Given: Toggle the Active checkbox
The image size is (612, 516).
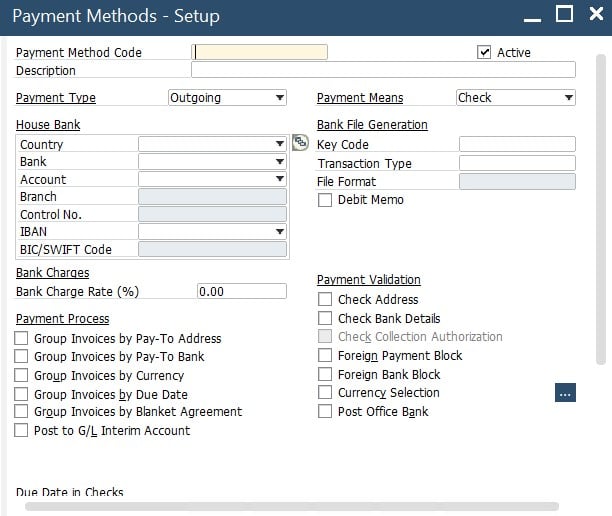Looking at the screenshot, I should (x=485, y=52).
